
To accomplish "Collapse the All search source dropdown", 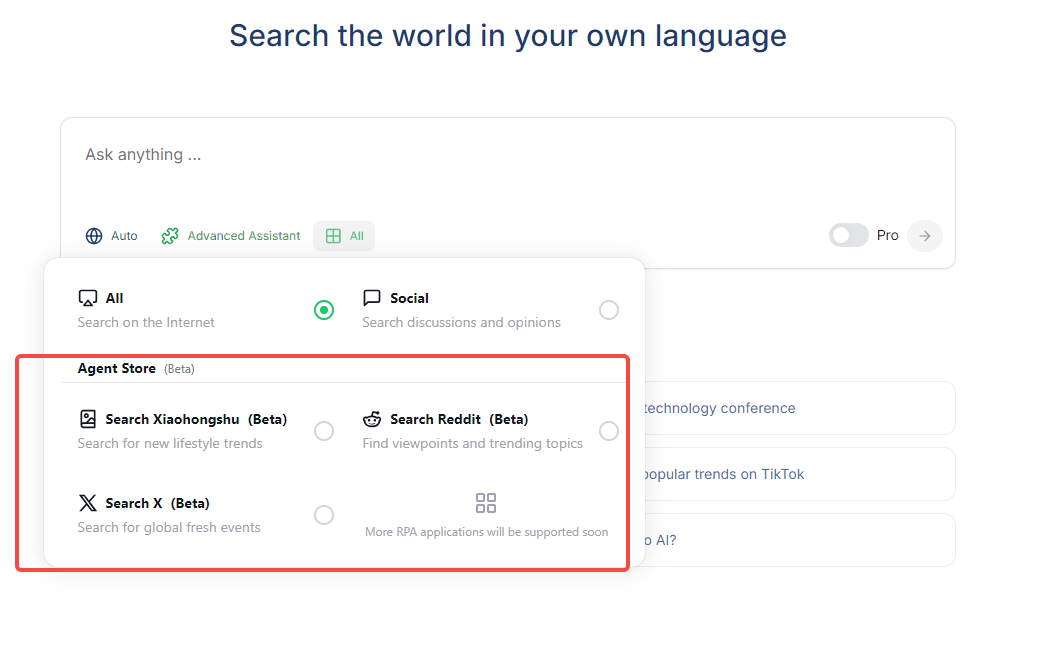I will coord(344,236).
